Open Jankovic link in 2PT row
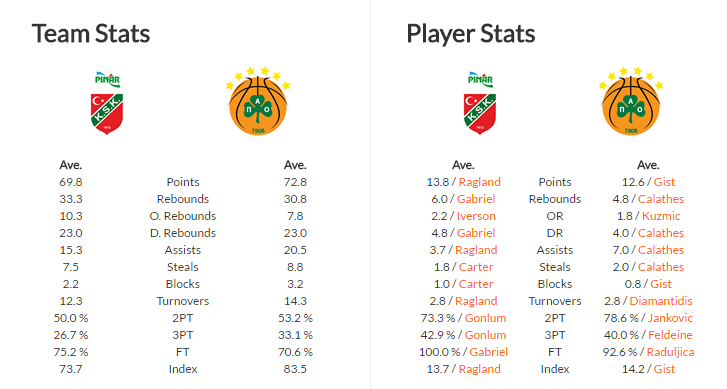Image resolution: width=727 pixels, height=389 pixels. [670, 318]
